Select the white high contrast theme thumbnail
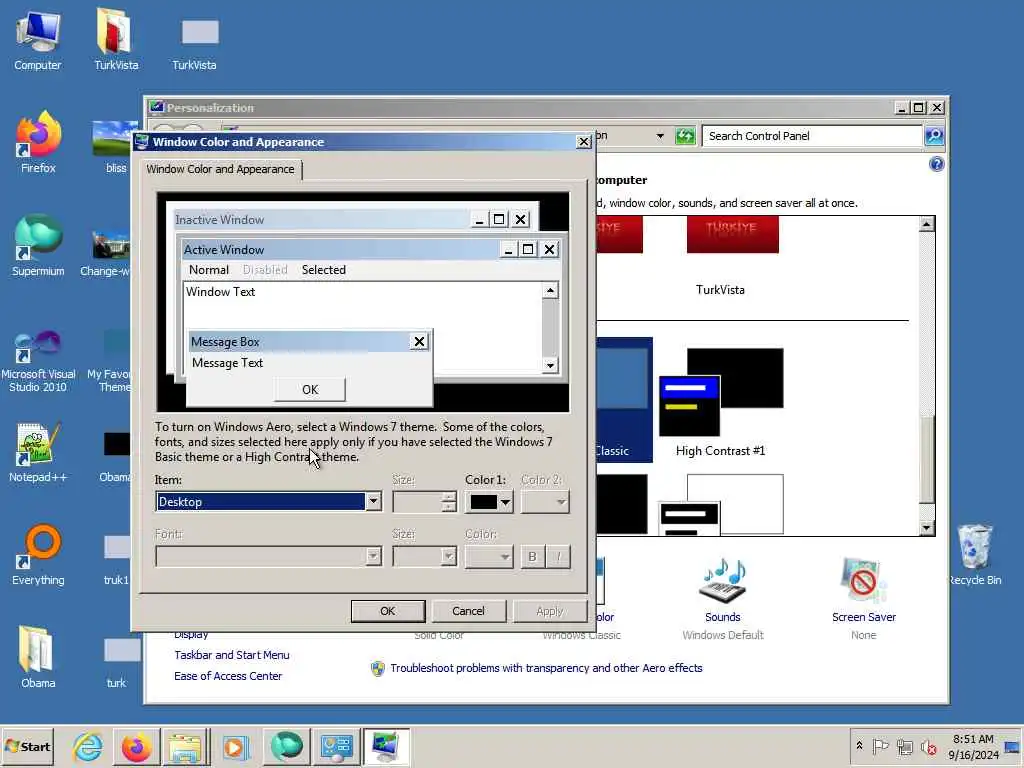Screen dimensions: 1024x768 click(721, 505)
